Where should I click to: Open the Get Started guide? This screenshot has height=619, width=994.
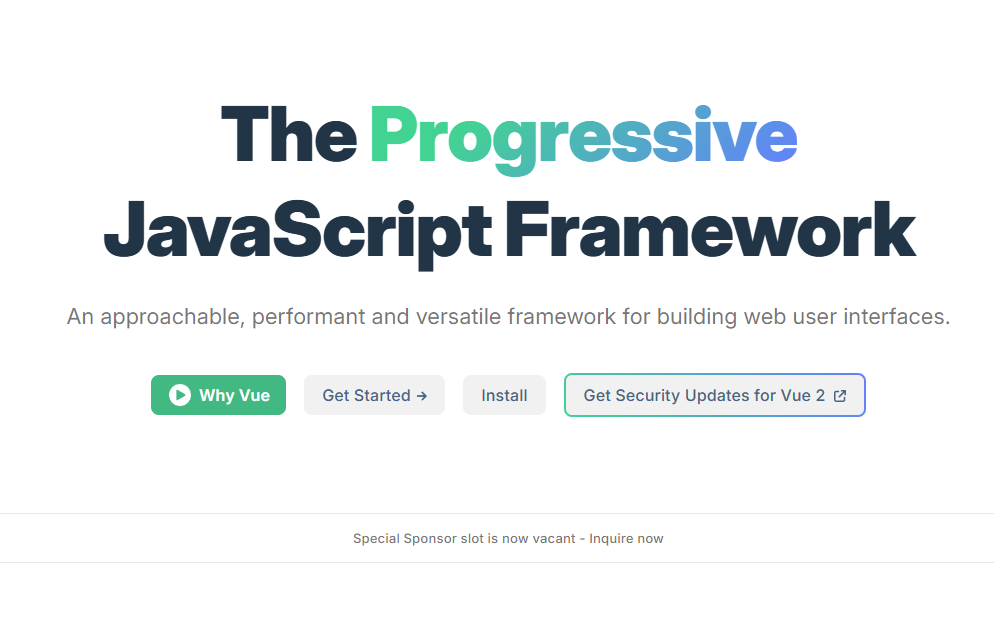click(x=374, y=395)
